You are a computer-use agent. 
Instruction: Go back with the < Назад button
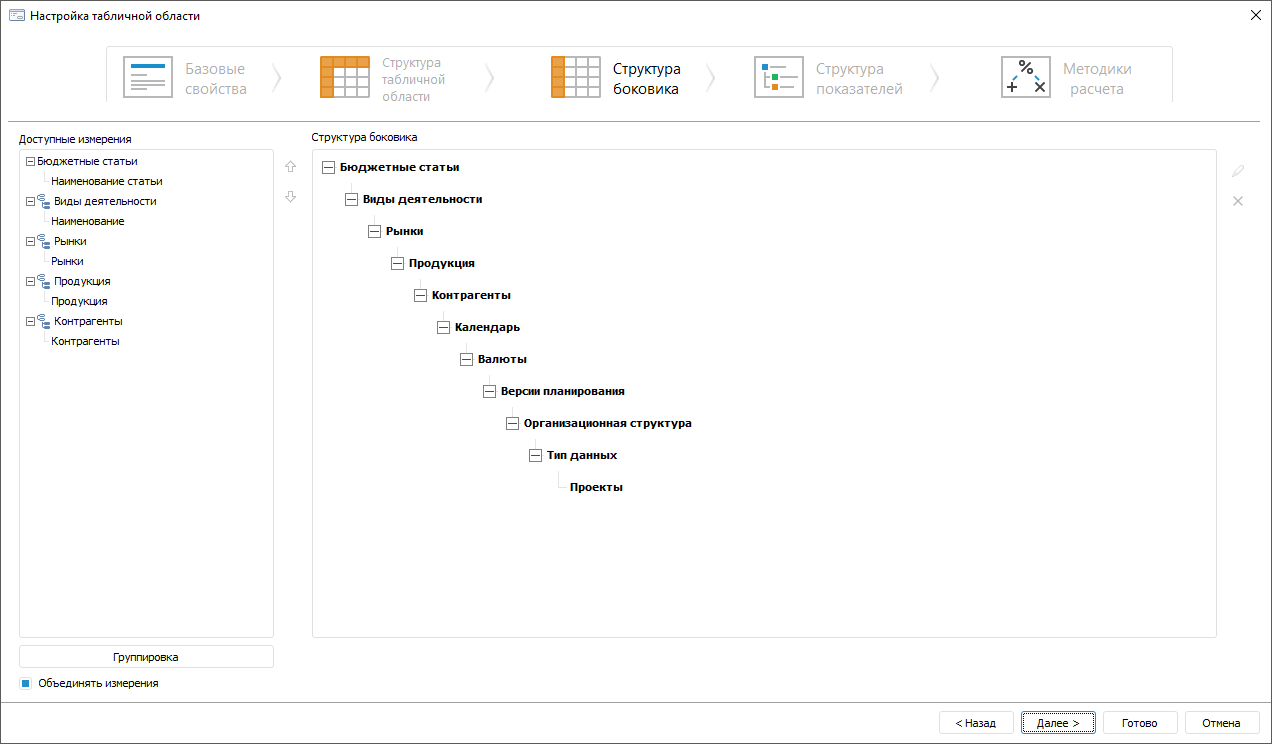pyautogui.click(x=976, y=723)
